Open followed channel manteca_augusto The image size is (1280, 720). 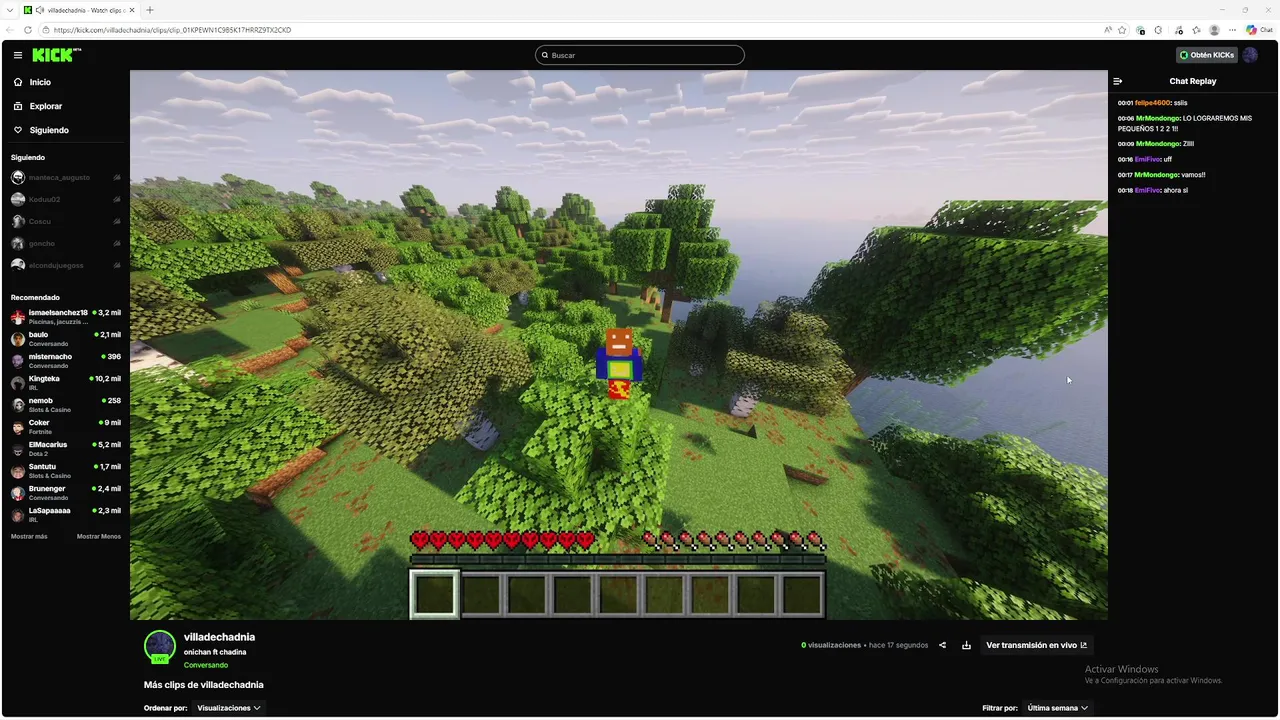[65, 177]
